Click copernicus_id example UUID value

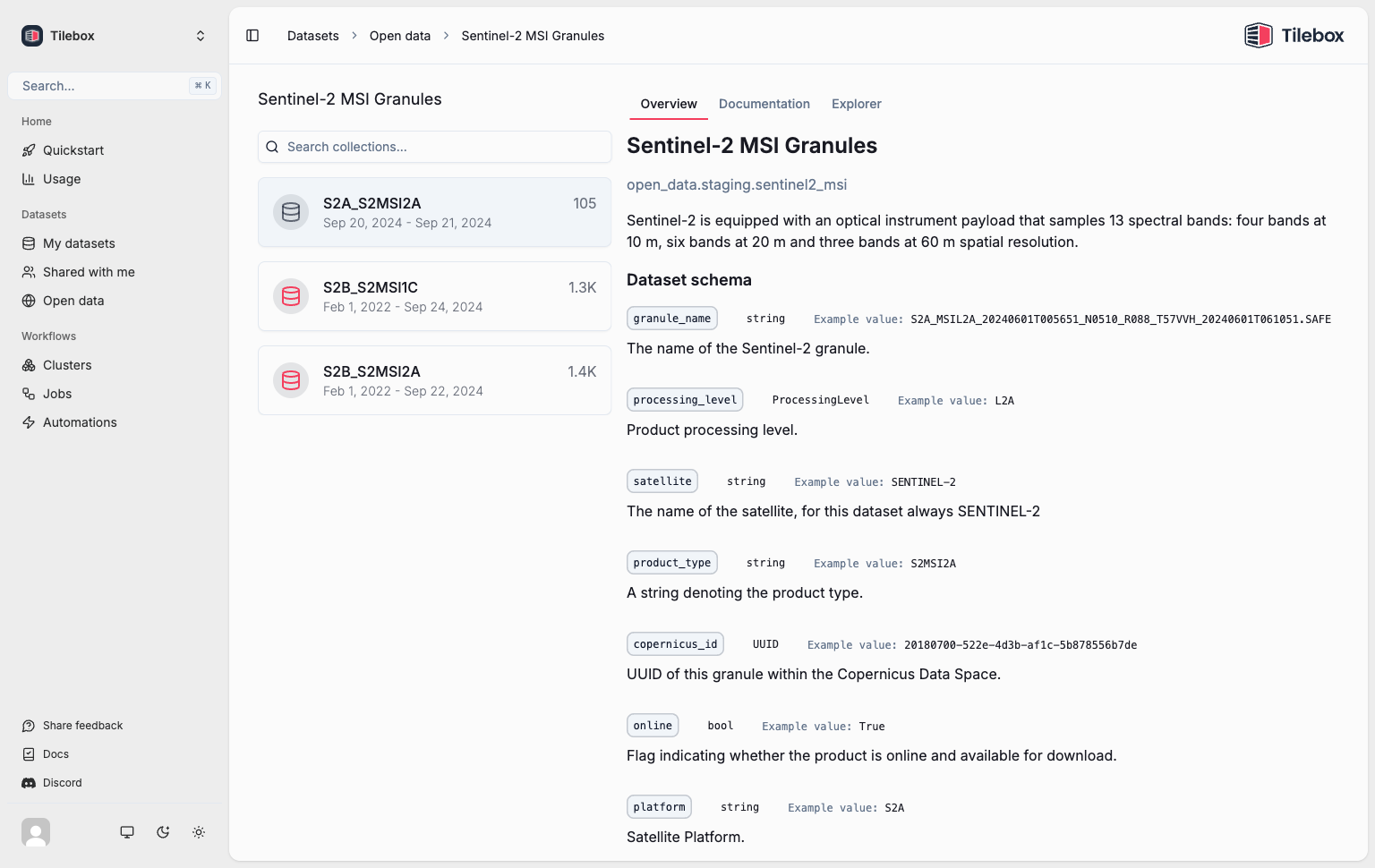pos(1021,645)
